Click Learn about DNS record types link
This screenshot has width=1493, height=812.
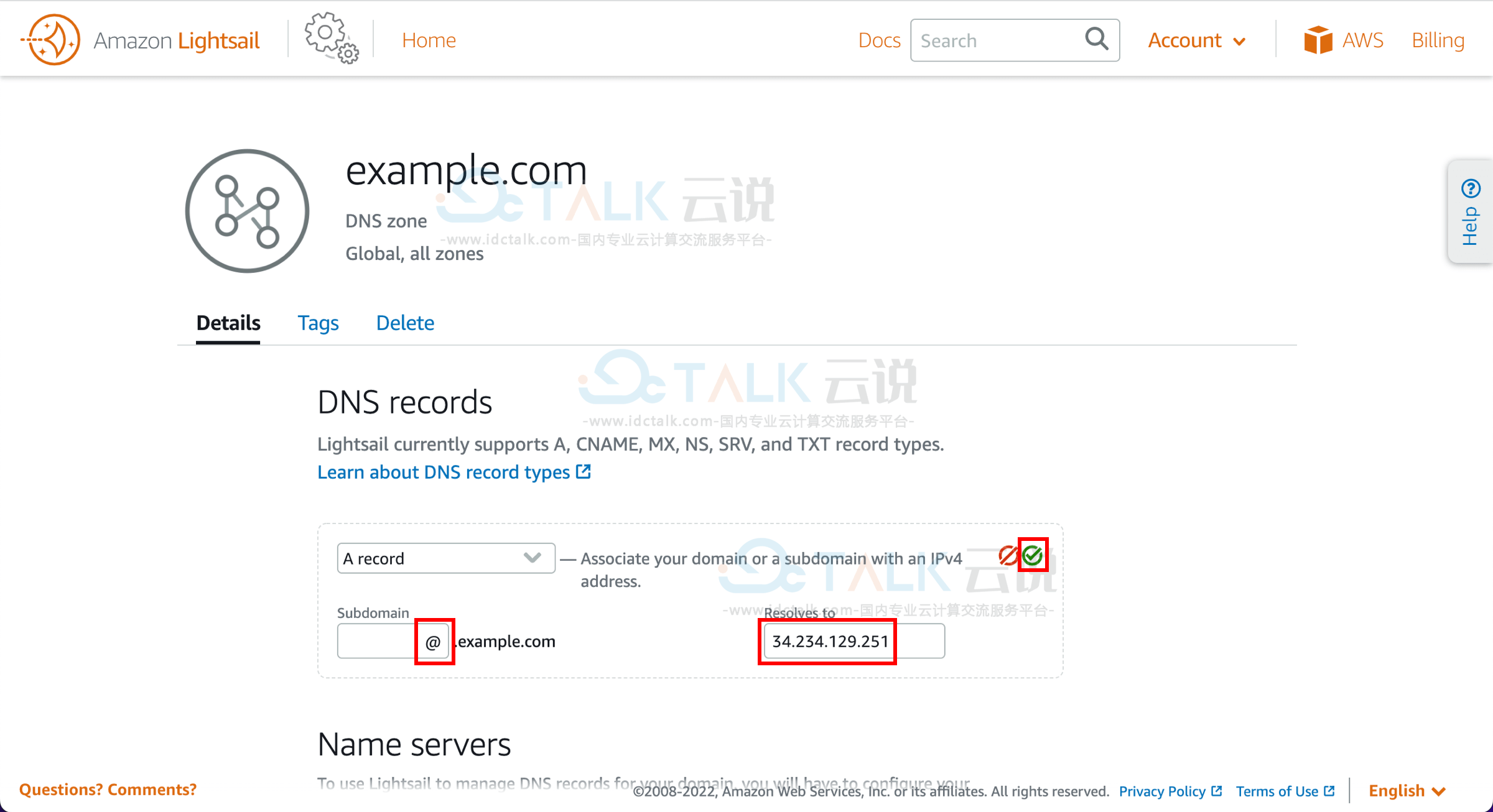click(452, 471)
